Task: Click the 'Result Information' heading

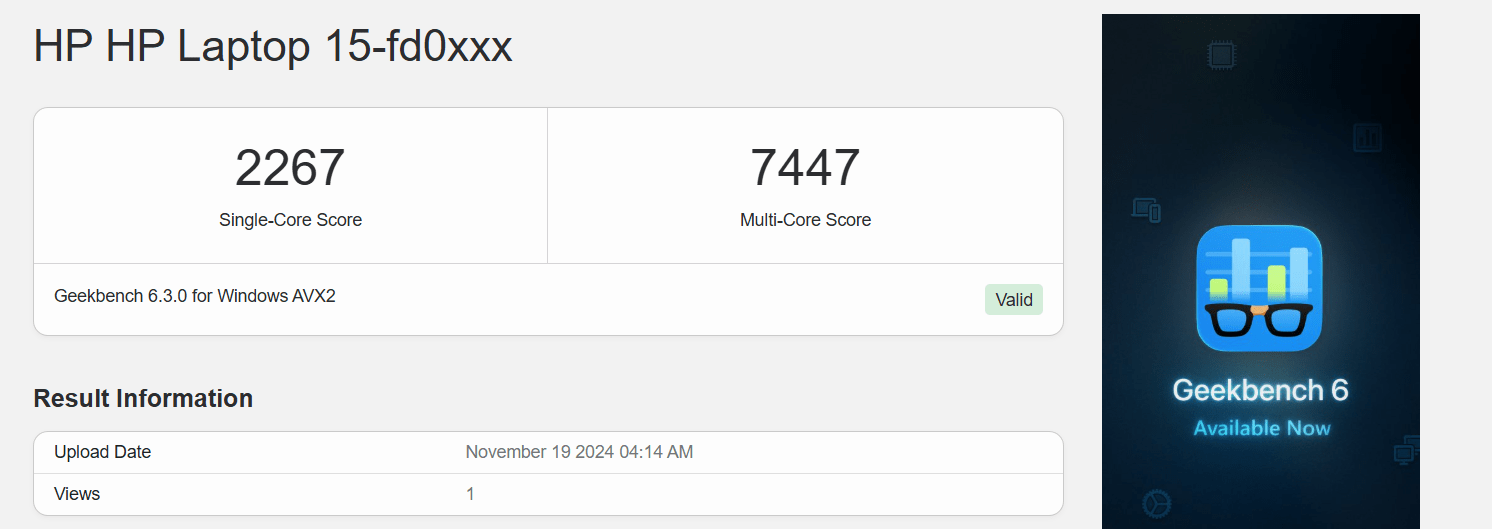Action: click(x=143, y=398)
